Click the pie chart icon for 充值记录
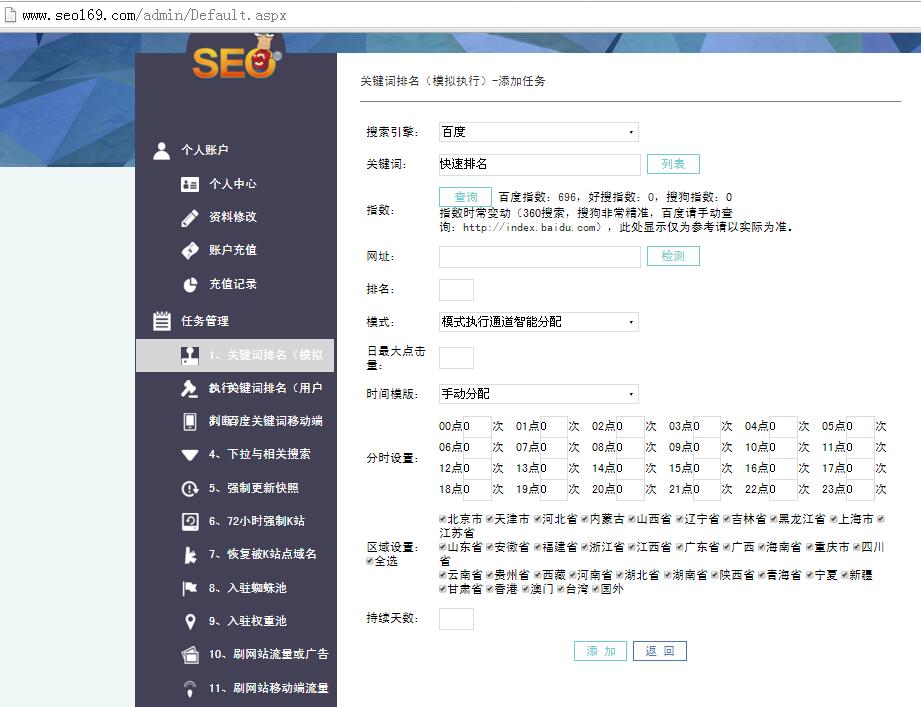 pos(190,284)
